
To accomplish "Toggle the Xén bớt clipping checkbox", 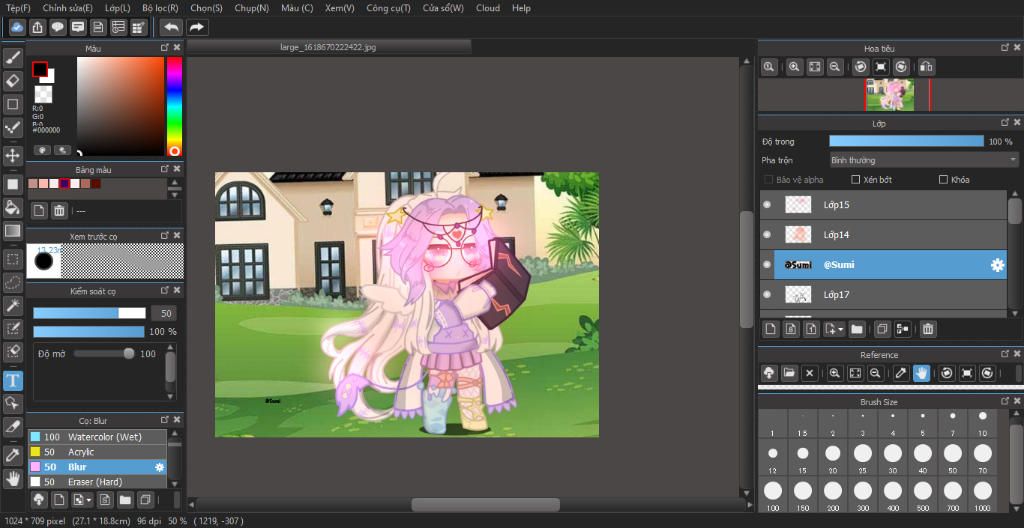I will click(856, 179).
